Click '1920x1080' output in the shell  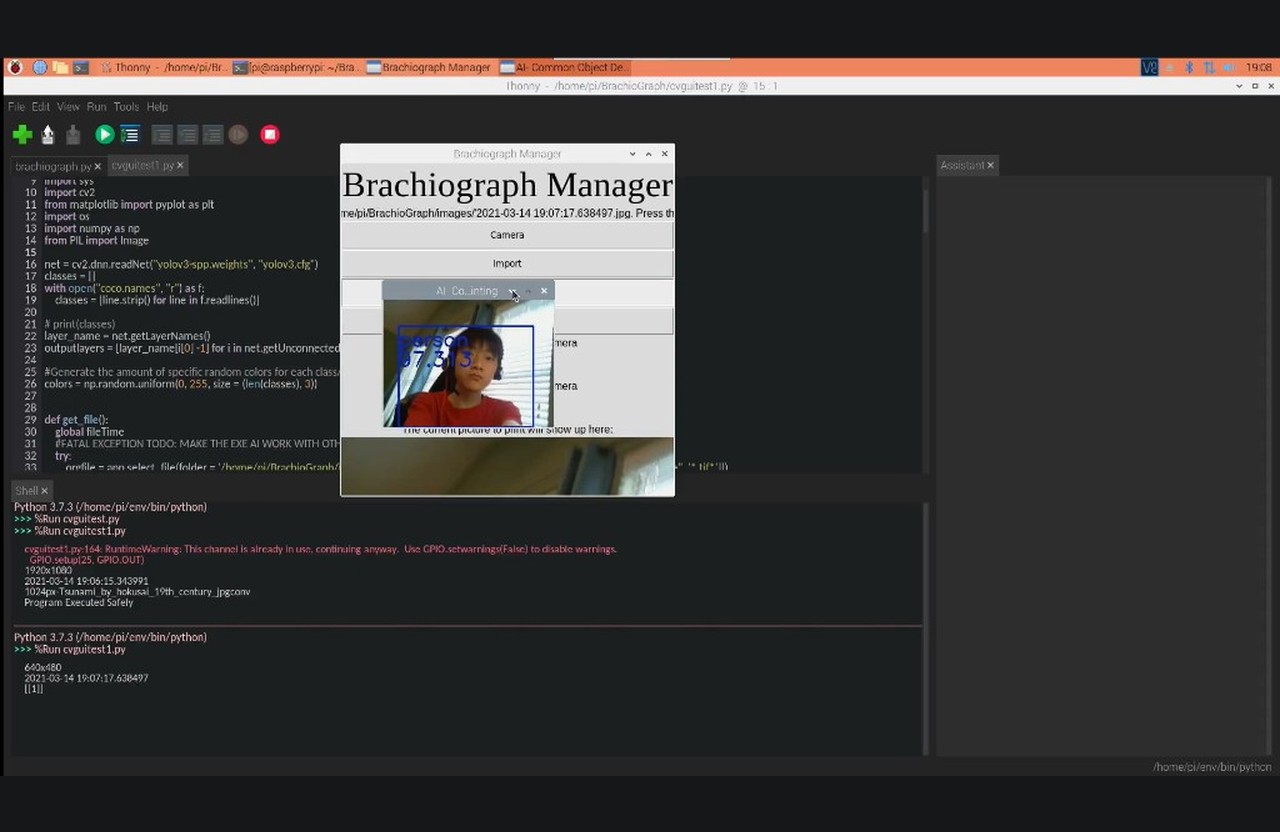(x=48, y=570)
